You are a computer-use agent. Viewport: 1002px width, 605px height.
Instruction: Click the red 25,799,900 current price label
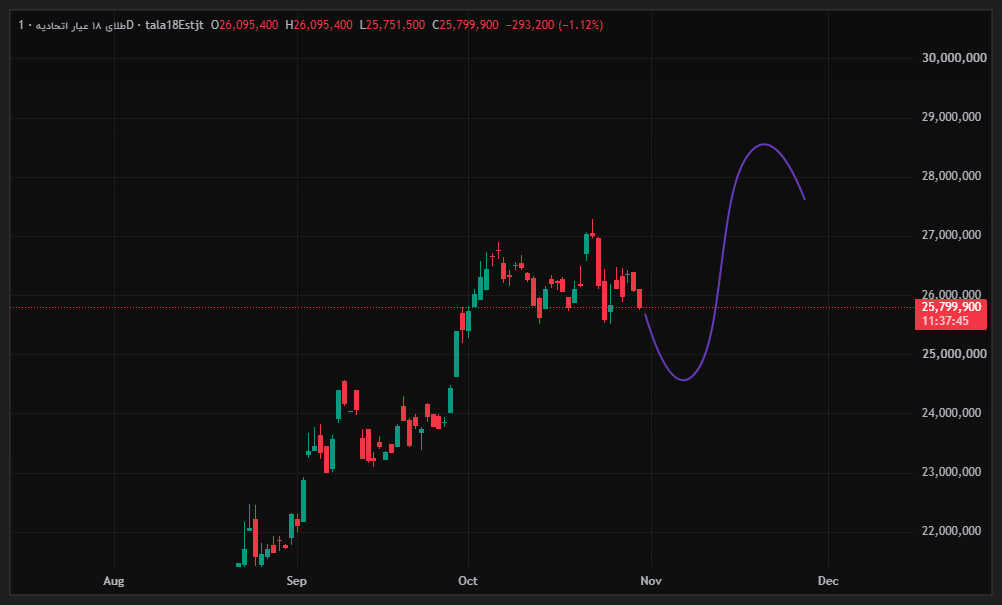click(x=952, y=307)
